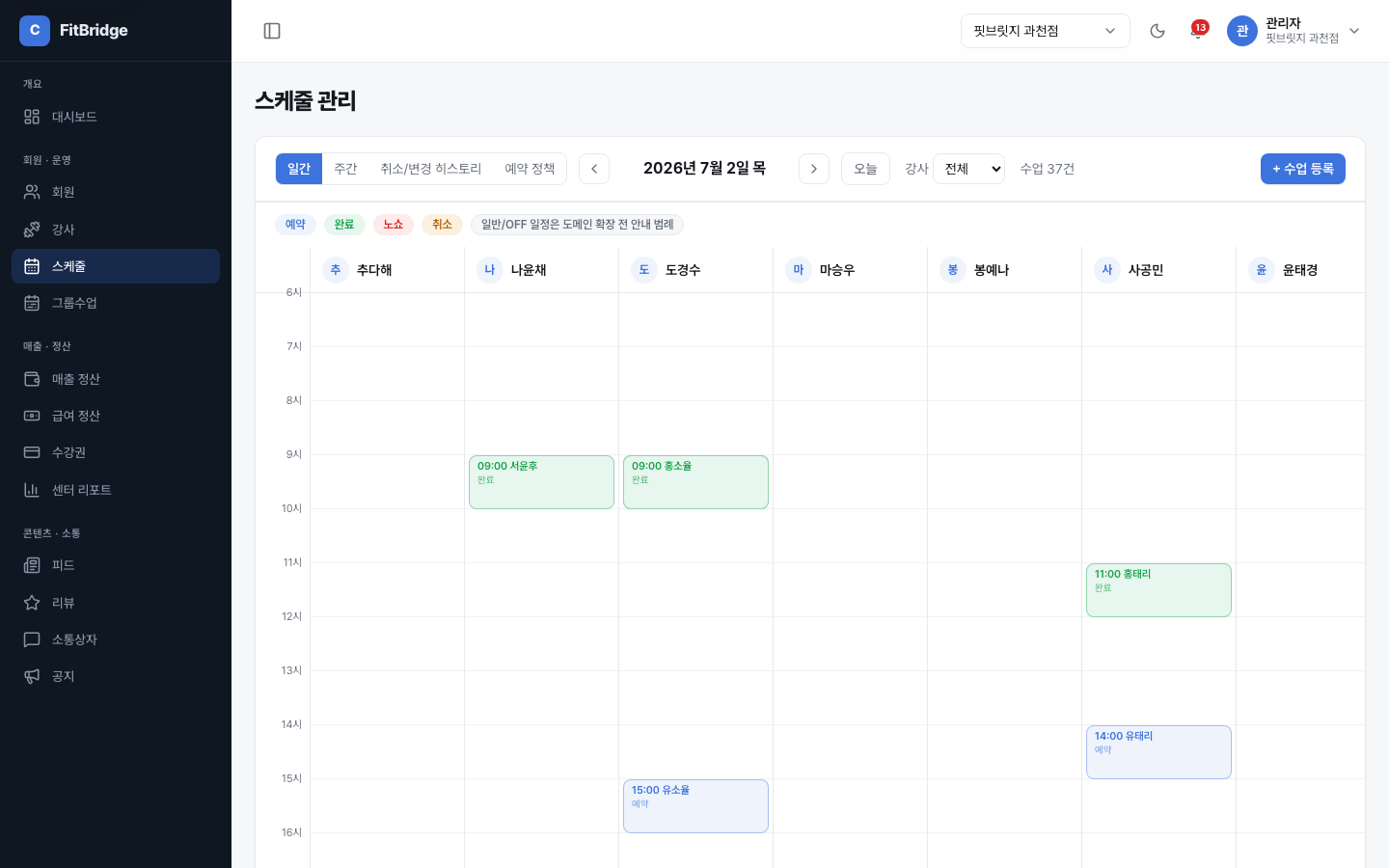Open 그룹수업 in the sidebar
This screenshot has width=1389, height=868.
pos(116,303)
